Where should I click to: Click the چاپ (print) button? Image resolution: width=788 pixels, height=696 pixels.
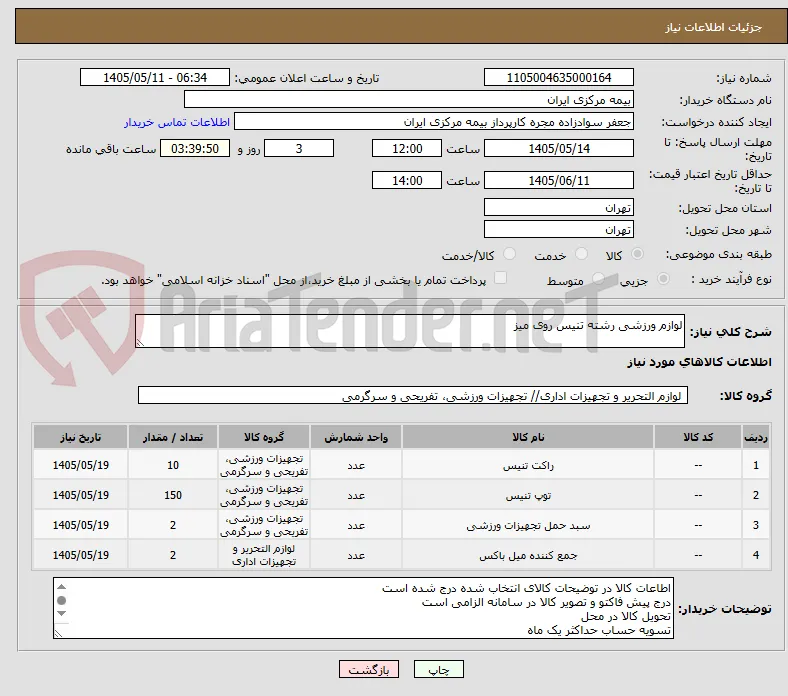(438, 669)
